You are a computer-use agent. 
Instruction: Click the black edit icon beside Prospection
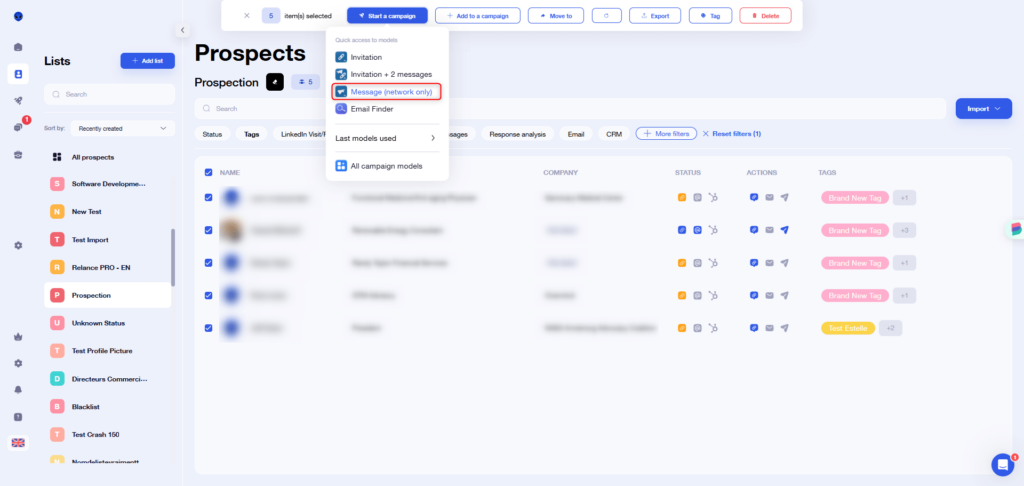pyautogui.click(x=275, y=82)
